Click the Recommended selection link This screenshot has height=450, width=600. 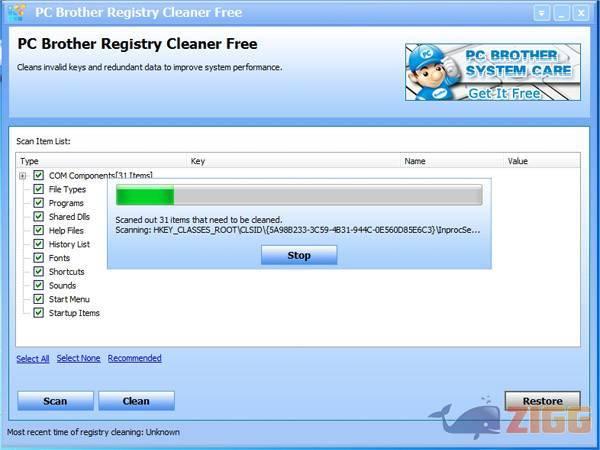(135, 358)
